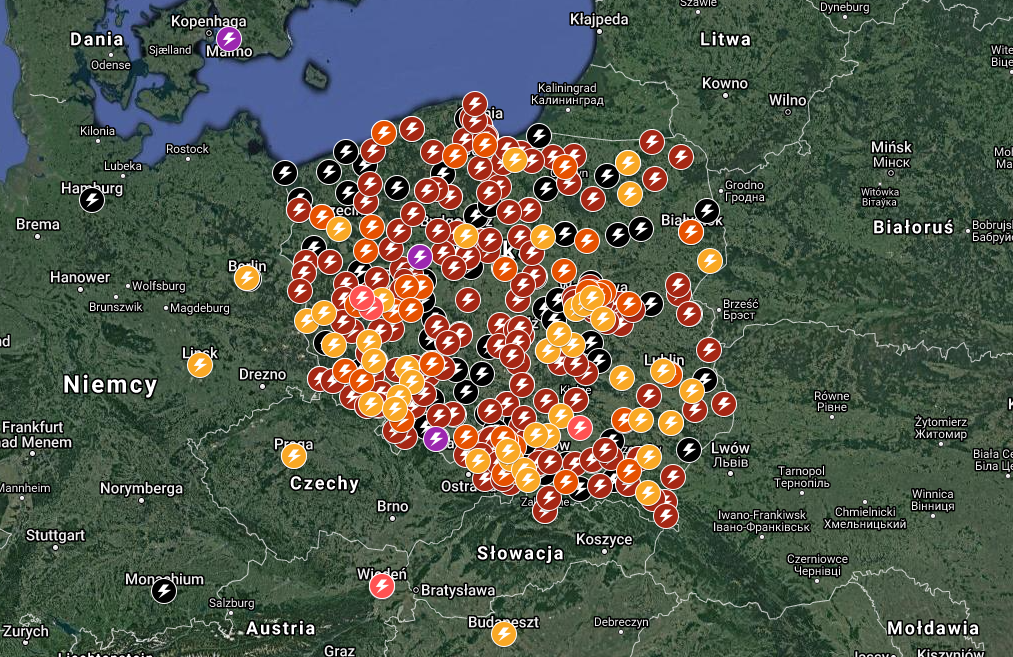
Task: Select the Drezno city label
Action: coord(262,374)
